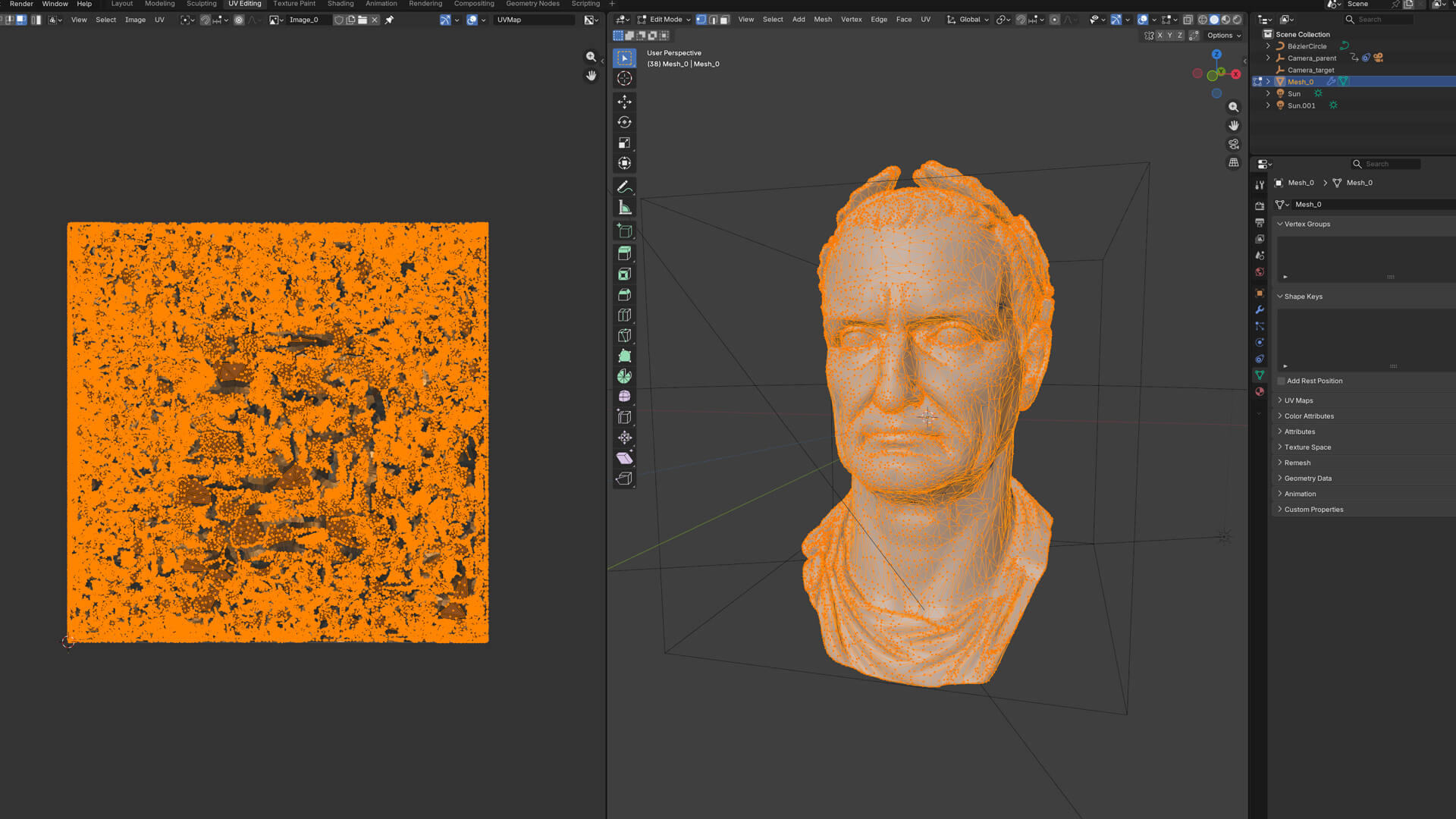Switch to orthographic grid view icon

coord(1234,162)
